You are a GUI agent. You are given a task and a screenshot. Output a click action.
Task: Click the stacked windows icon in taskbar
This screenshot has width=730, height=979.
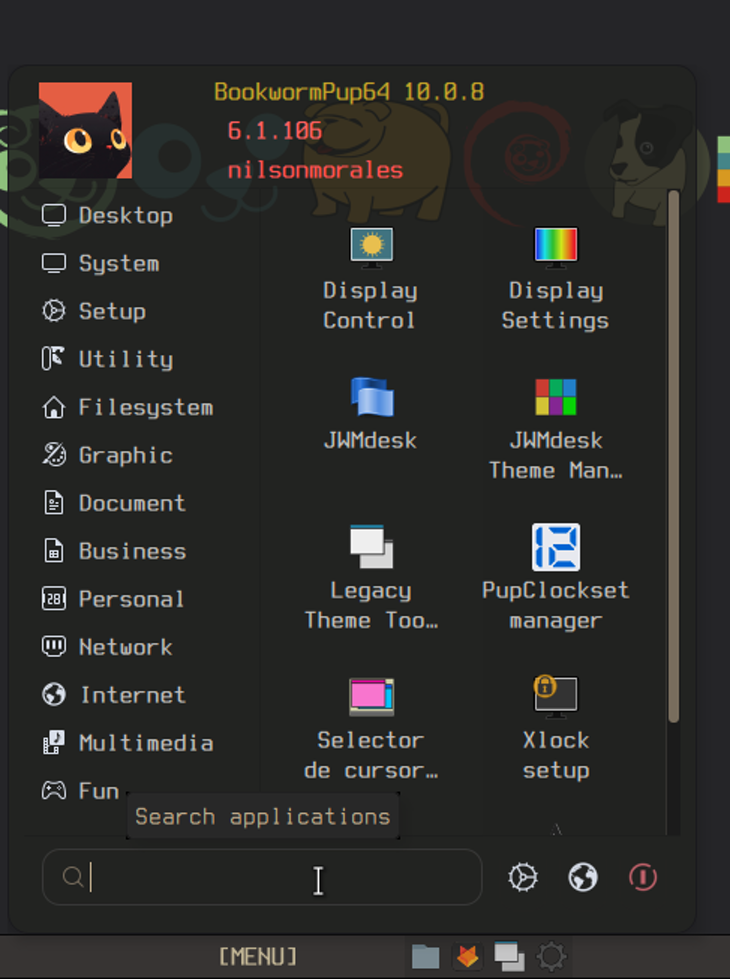pos(509,956)
